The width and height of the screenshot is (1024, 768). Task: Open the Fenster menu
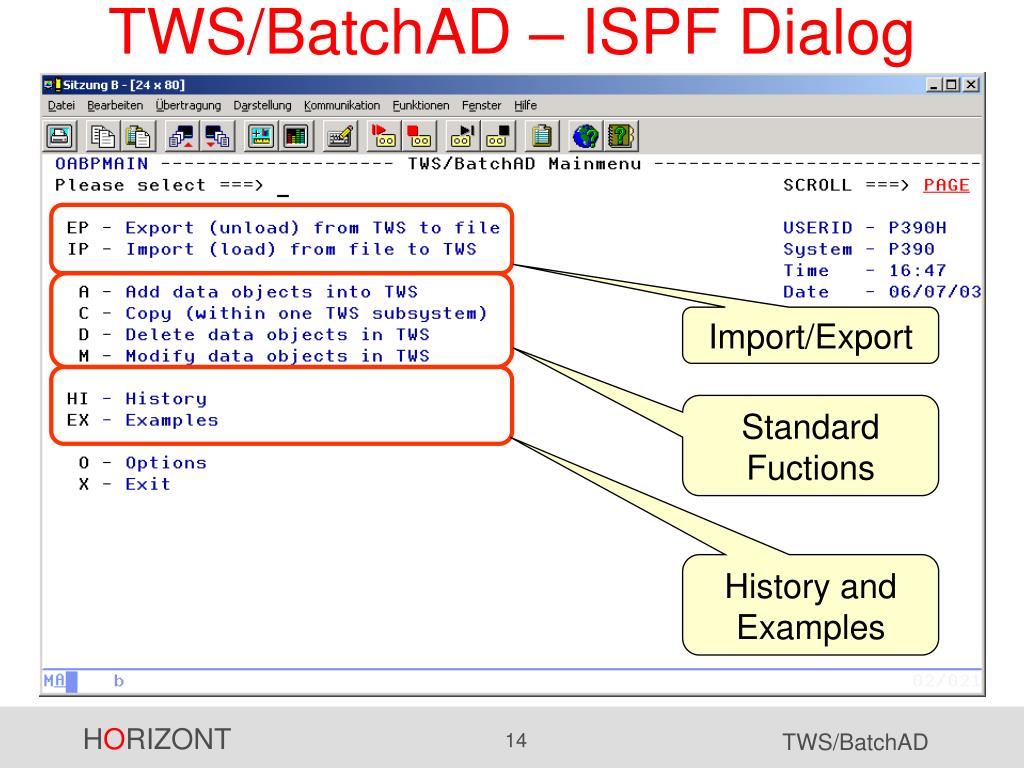(481, 105)
